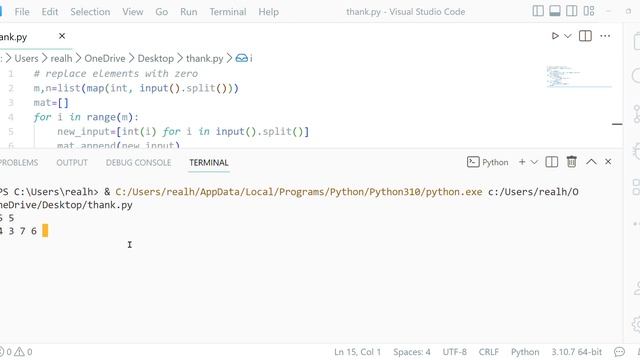Click Ln 15, Col 1 status entry

click(x=357, y=352)
